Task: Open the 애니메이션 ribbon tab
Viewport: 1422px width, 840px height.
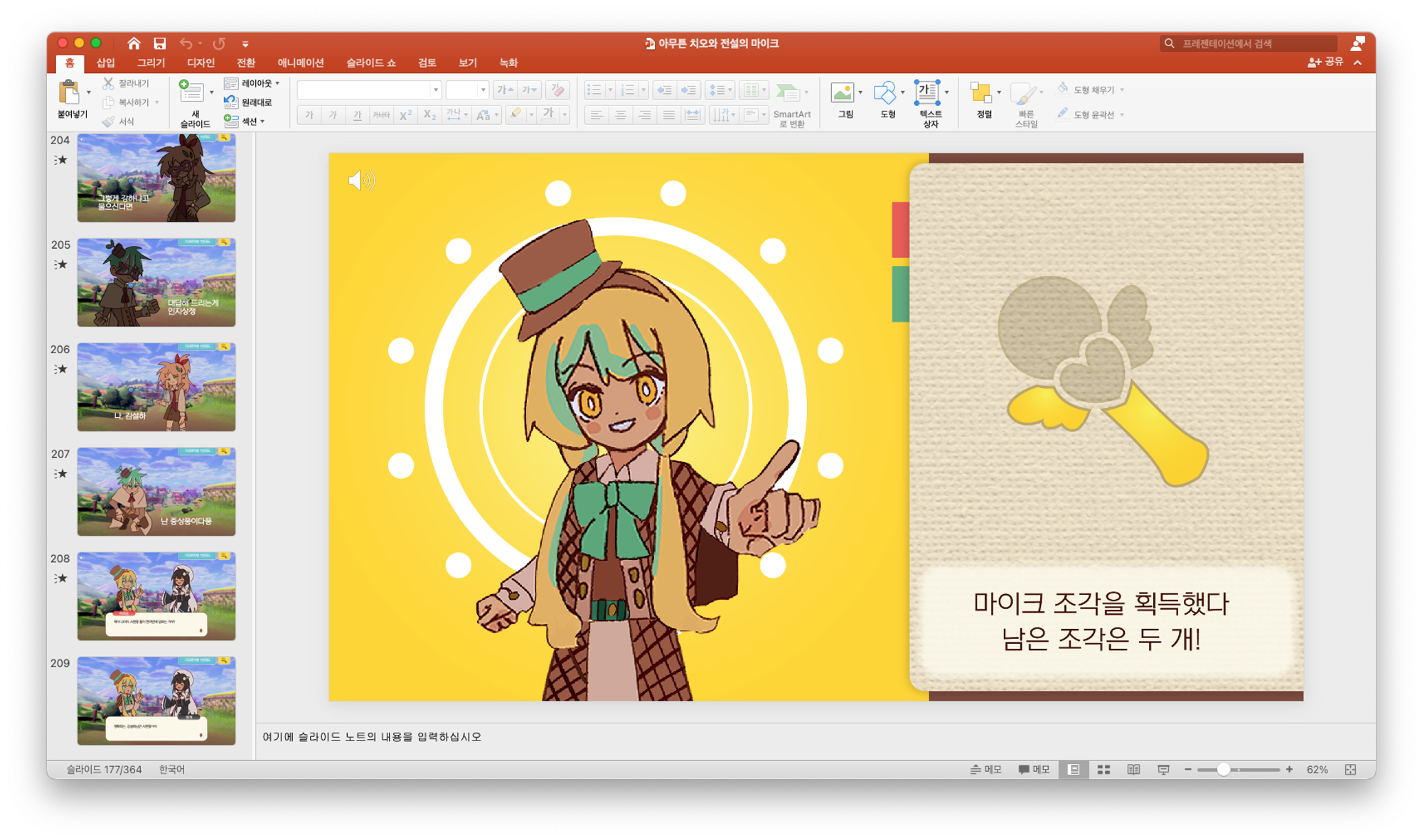Action: [300, 63]
